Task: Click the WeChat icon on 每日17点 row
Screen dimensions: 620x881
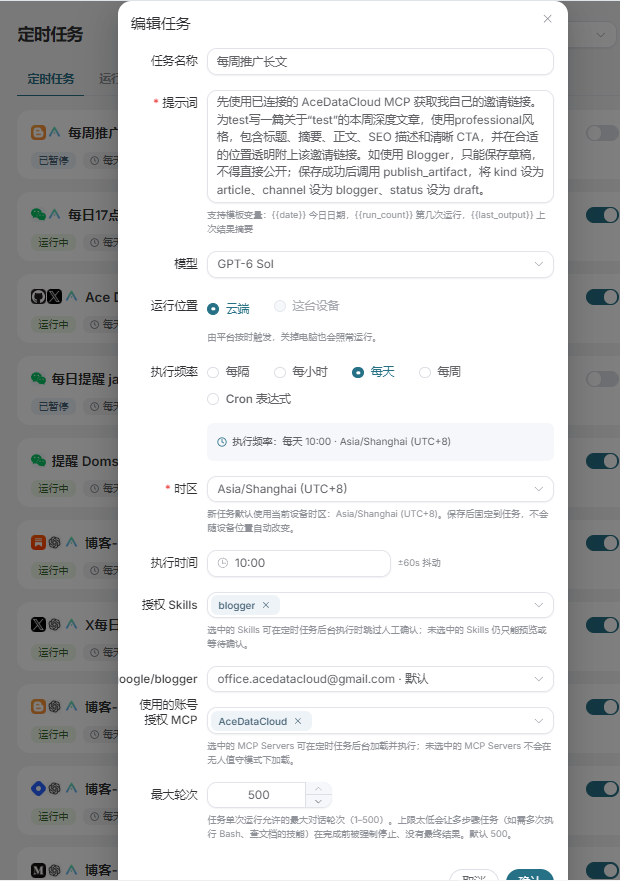Action: click(38, 215)
